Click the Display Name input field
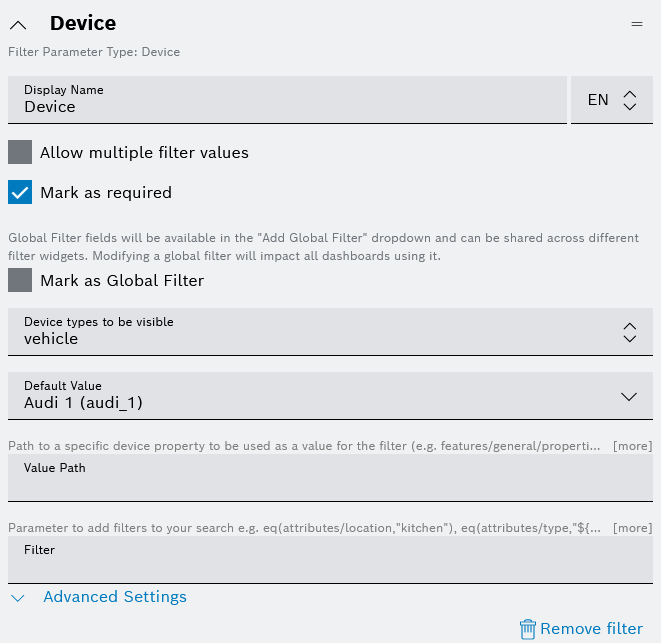This screenshot has width=661, height=644. [287, 99]
